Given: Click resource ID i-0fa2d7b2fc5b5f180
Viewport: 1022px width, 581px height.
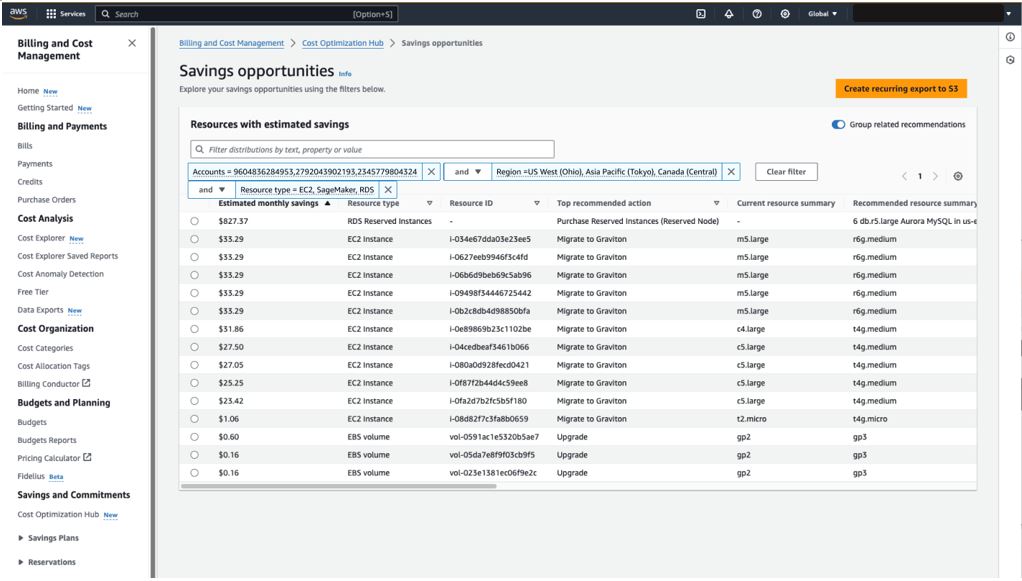Looking at the screenshot, I should [488, 401].
